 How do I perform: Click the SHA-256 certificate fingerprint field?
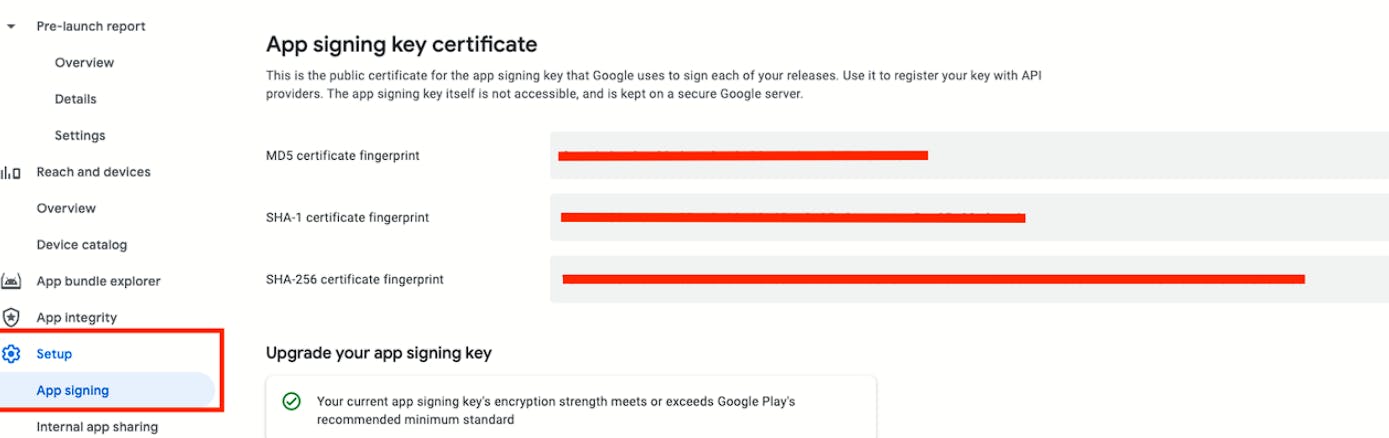point(968,279)
